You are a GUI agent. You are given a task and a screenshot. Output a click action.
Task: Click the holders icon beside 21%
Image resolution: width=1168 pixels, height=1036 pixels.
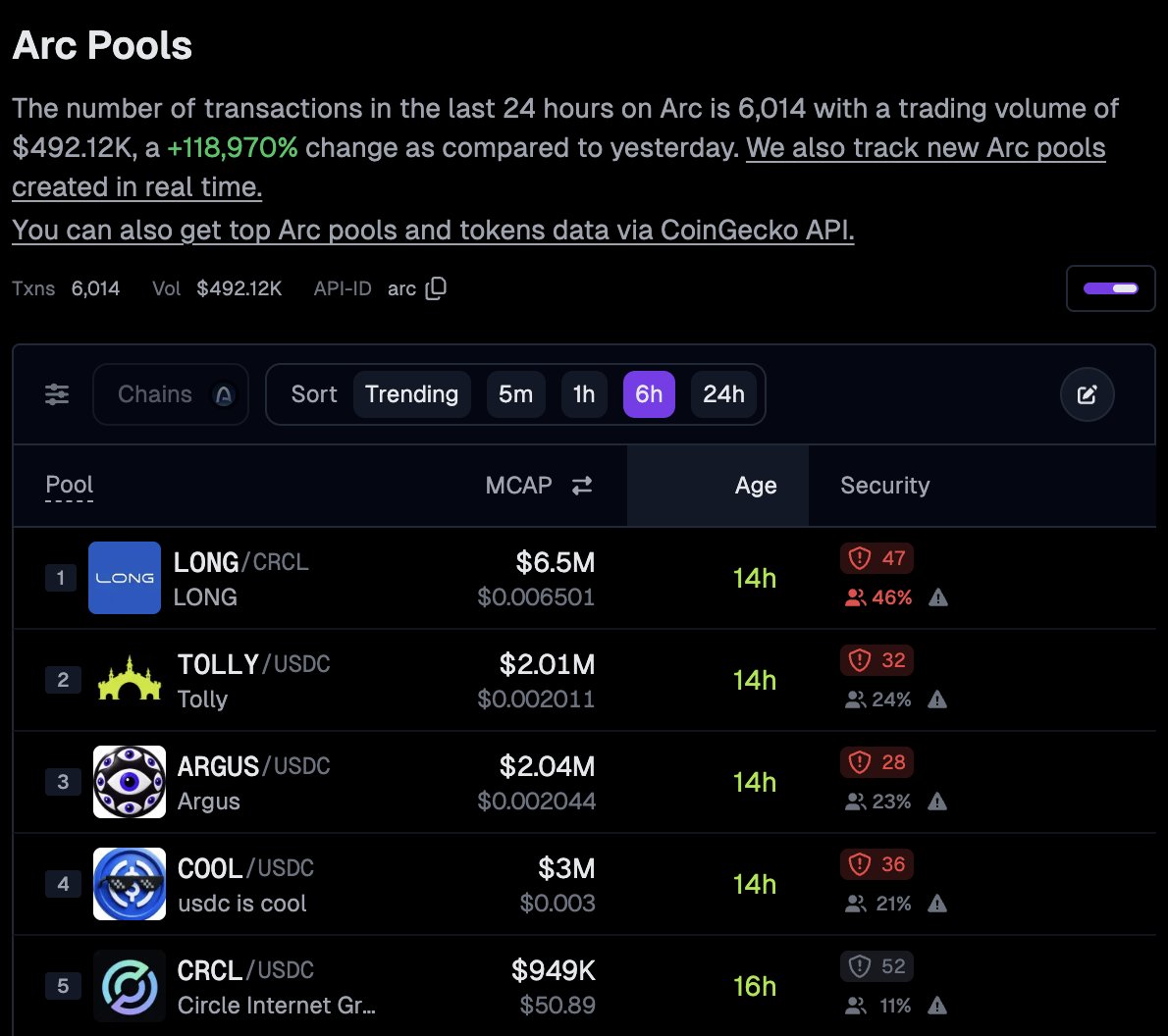(x=855, y=904)
